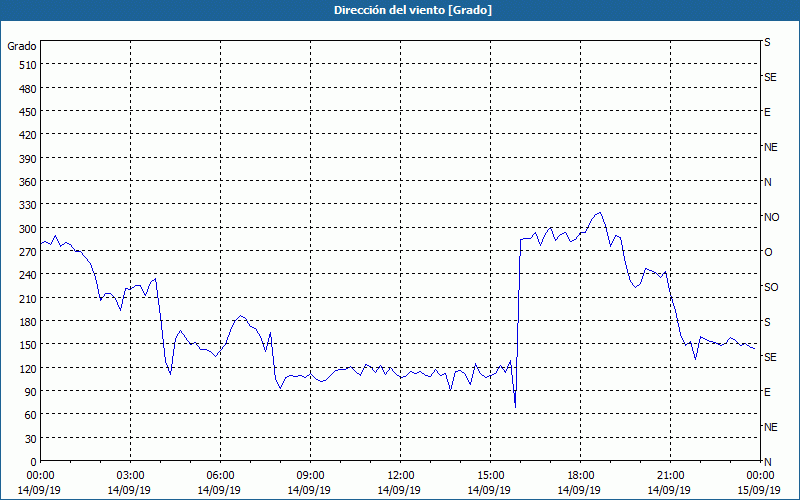This screenshot has width=800, height=500.
Task: Click the topmost "S" compass label above SE
Action: 767,42
